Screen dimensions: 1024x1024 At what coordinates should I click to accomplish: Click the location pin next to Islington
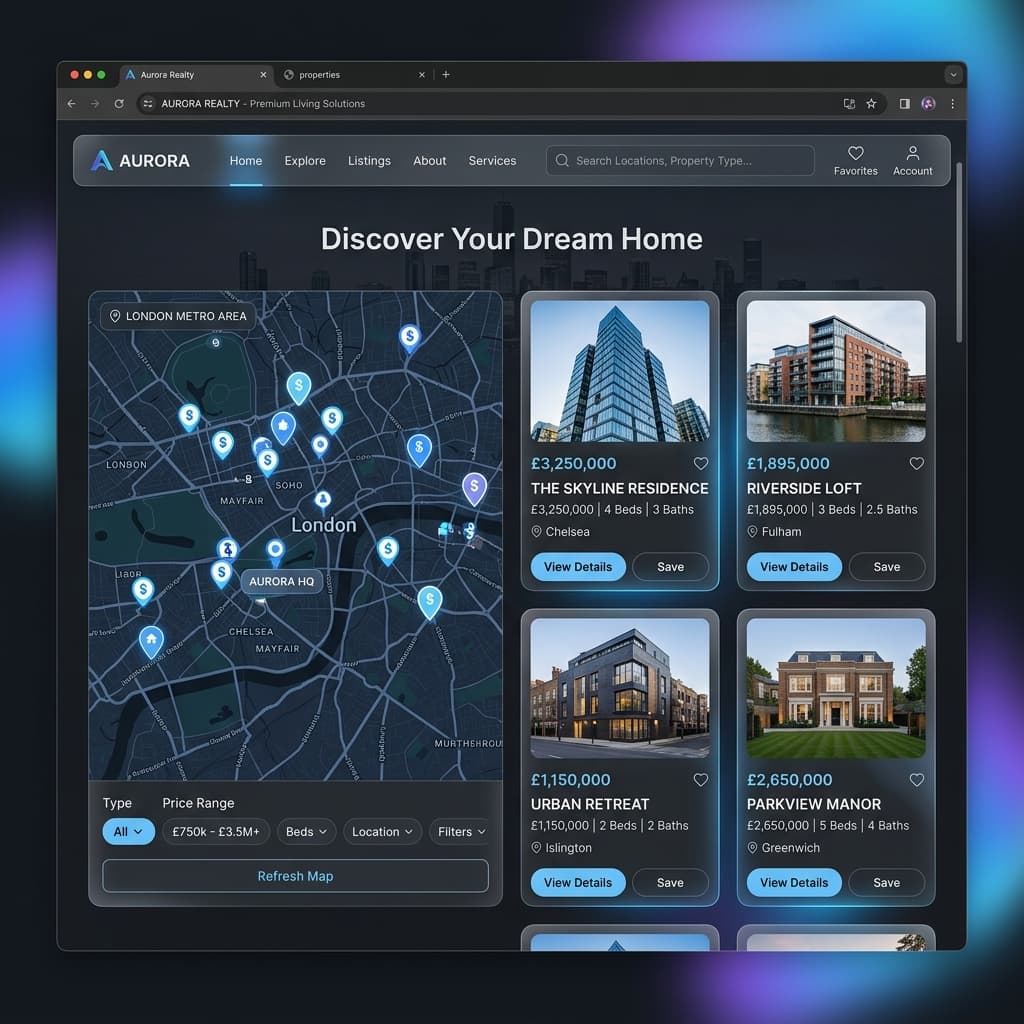pos(536,848)
